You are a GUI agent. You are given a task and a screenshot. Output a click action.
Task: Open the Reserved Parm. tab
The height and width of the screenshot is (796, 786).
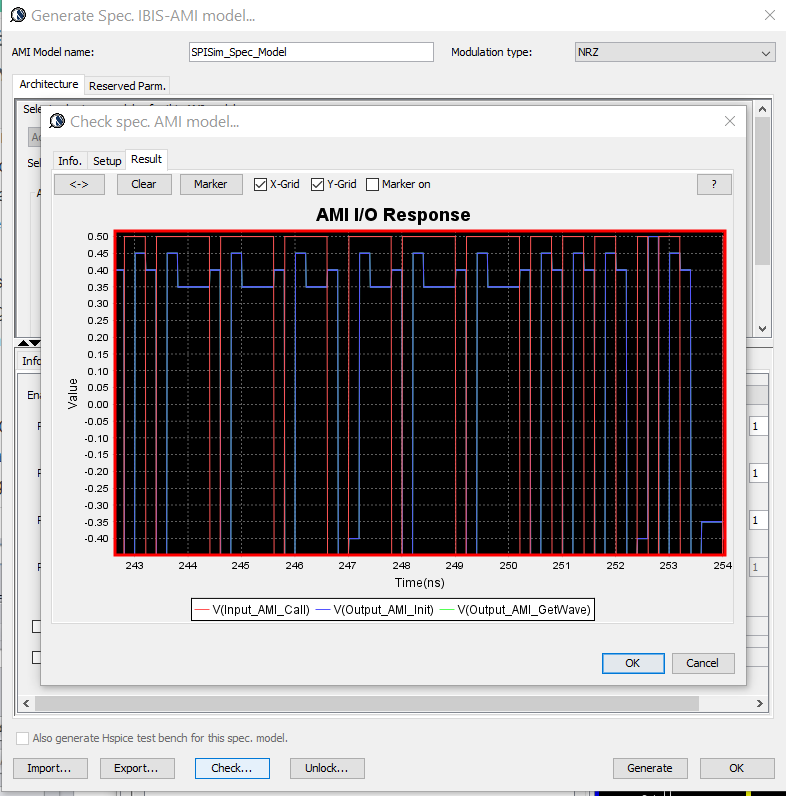(127, 85)
